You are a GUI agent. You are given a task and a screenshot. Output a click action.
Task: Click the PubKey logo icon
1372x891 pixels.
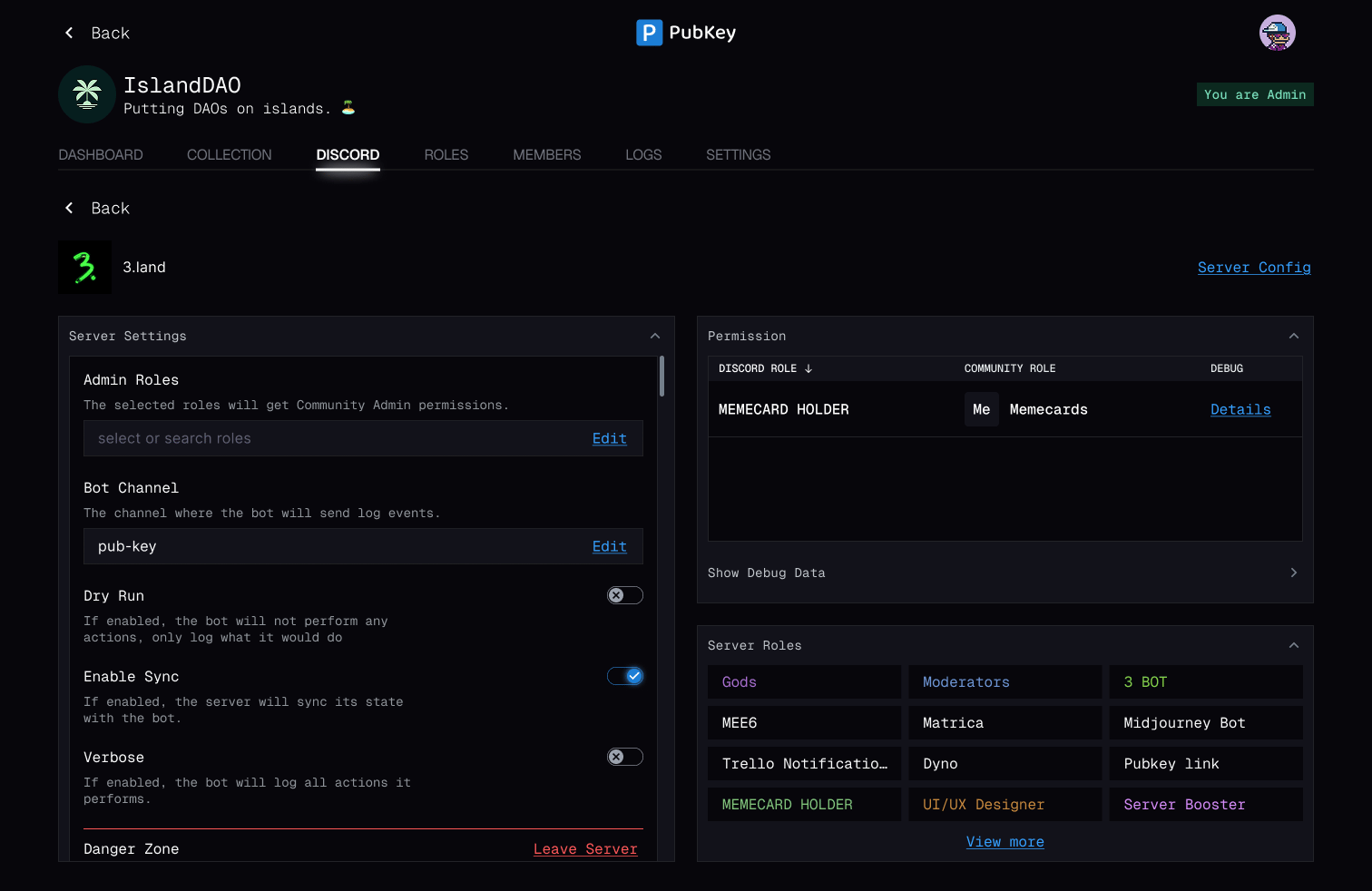[x=649, y=33]
